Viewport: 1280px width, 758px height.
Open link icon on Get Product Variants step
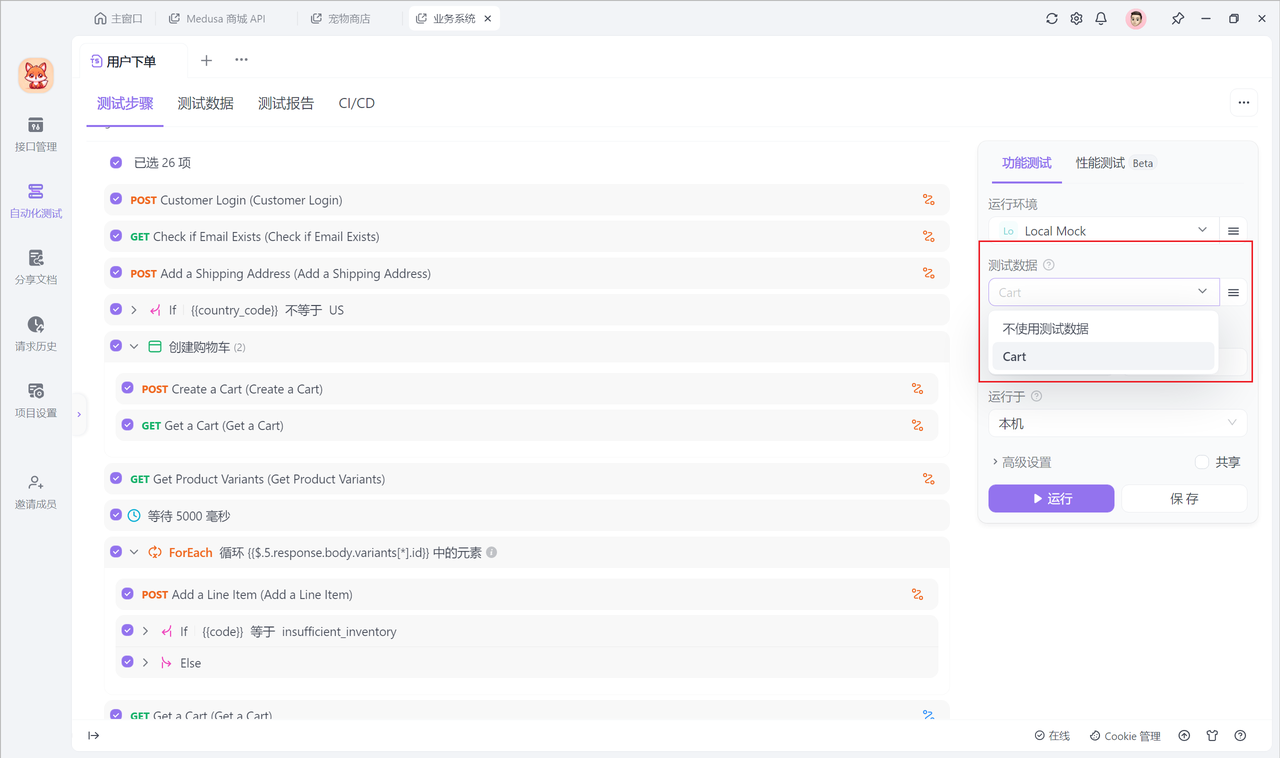click(x=929, y=479)
